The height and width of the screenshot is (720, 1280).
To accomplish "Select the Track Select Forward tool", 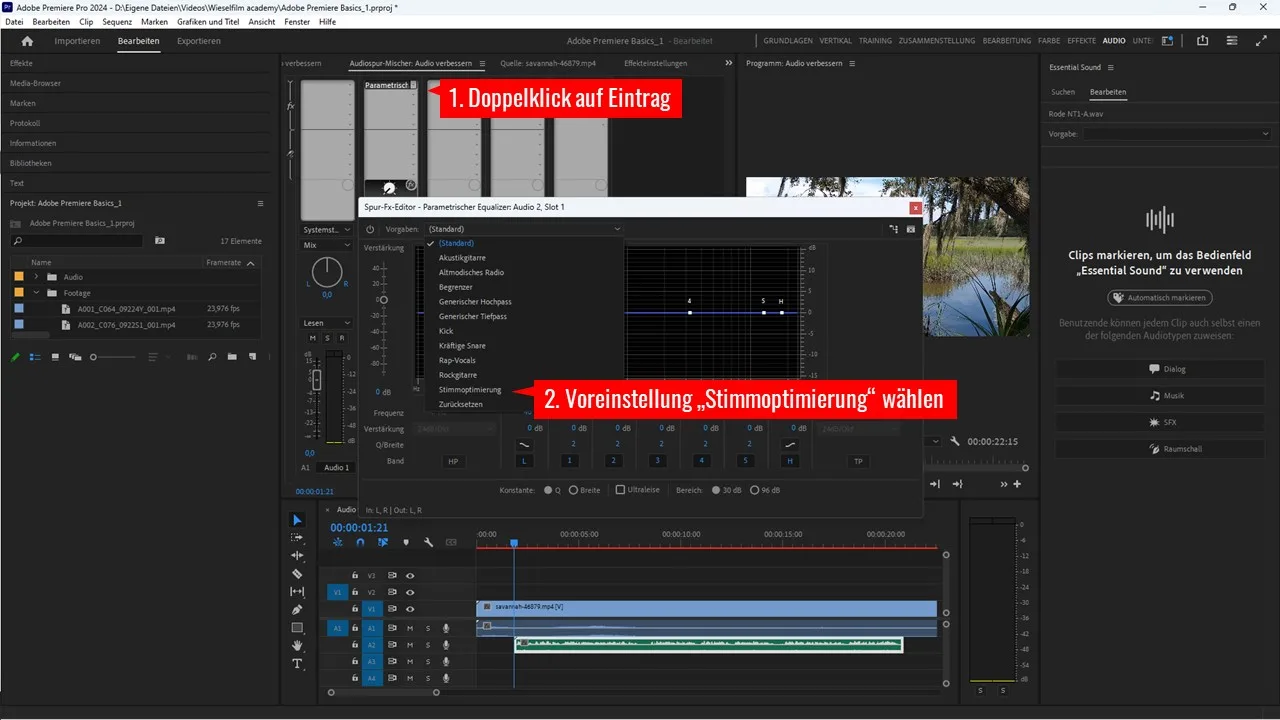I will coord(297,537).
